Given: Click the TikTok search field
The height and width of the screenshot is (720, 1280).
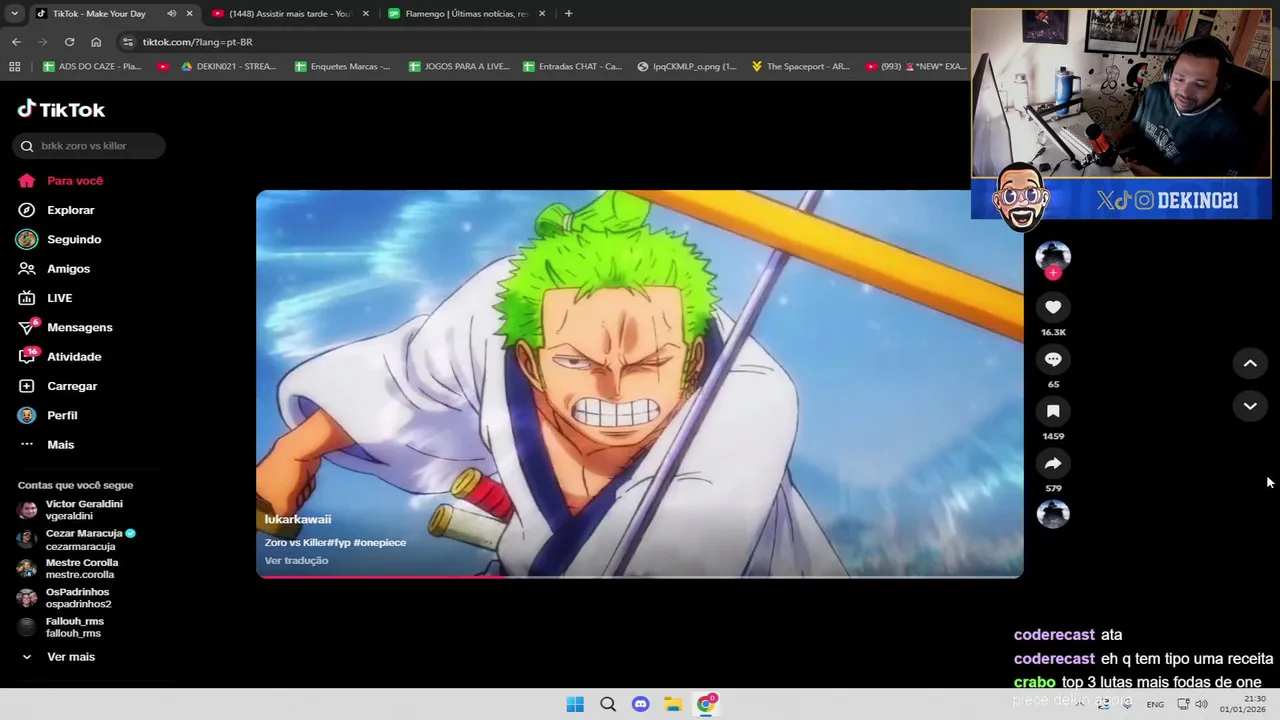Looking at the screenshot, I should click(x=89, y=146).
